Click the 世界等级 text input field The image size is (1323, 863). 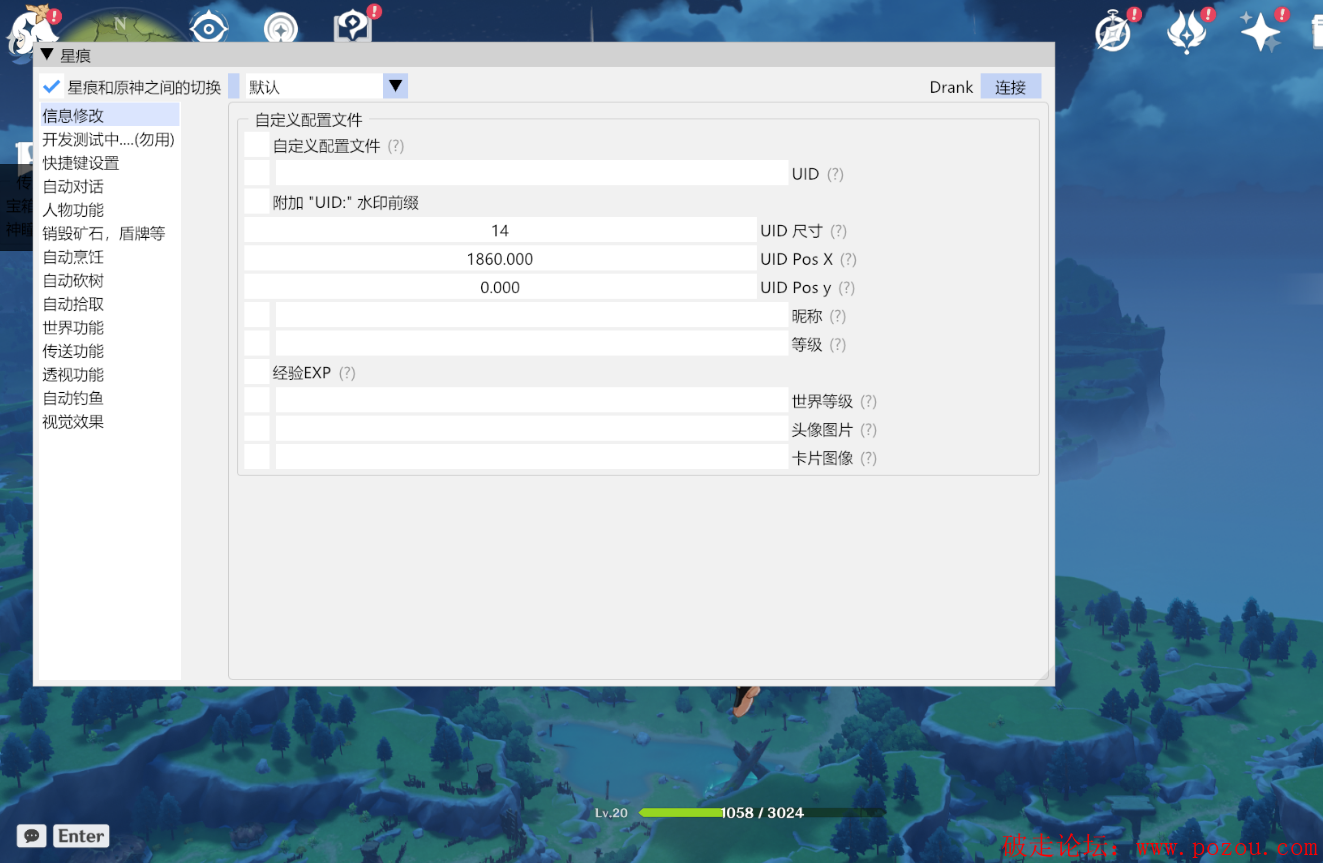click(x=532, y=401)
